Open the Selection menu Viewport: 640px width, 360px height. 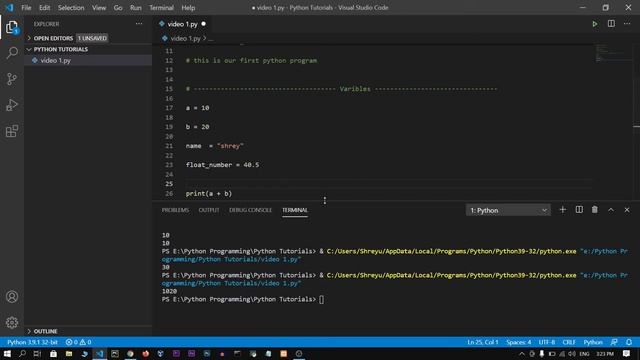(71, 7)
